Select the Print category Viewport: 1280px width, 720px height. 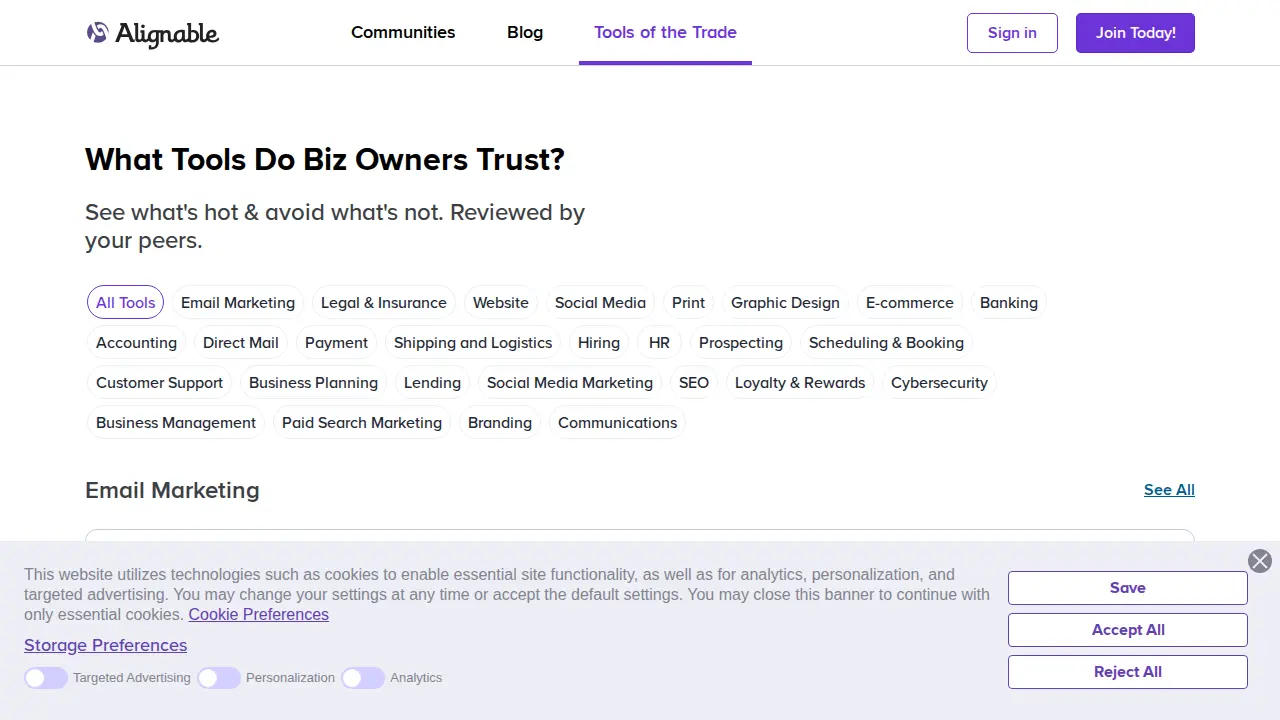click(x=688, y=302)
